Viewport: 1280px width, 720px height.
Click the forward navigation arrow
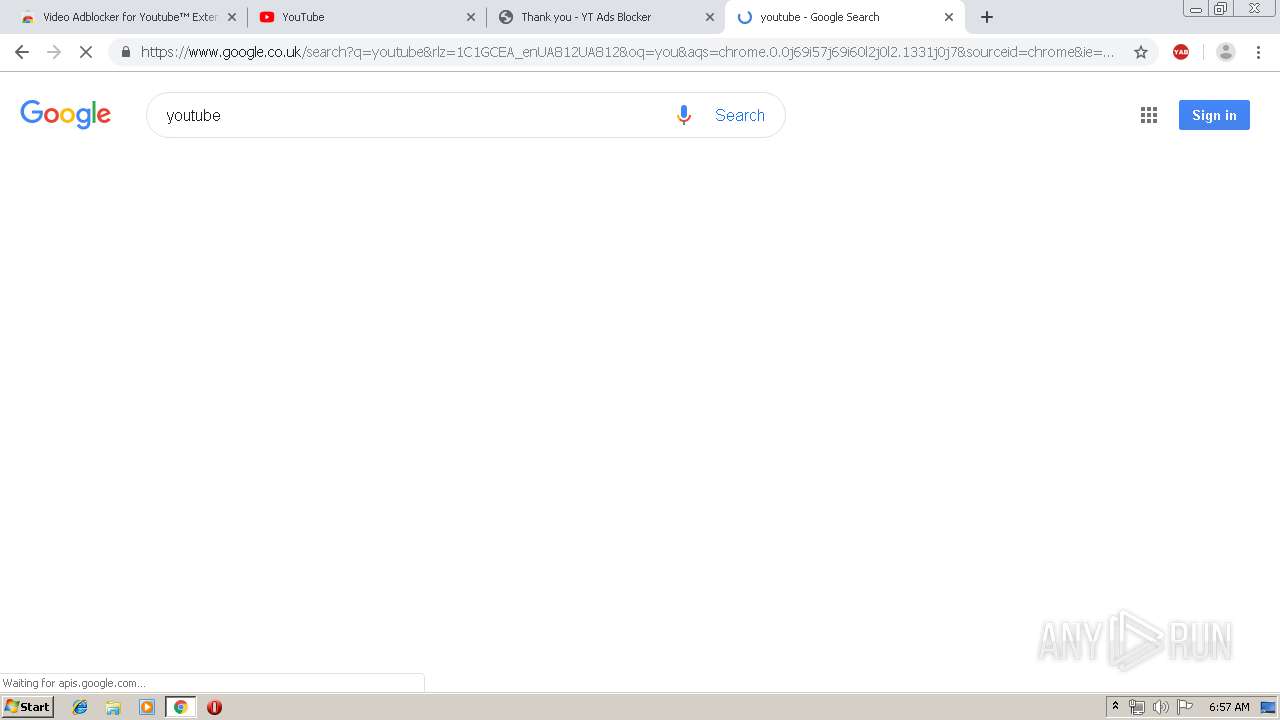(54, 52)
